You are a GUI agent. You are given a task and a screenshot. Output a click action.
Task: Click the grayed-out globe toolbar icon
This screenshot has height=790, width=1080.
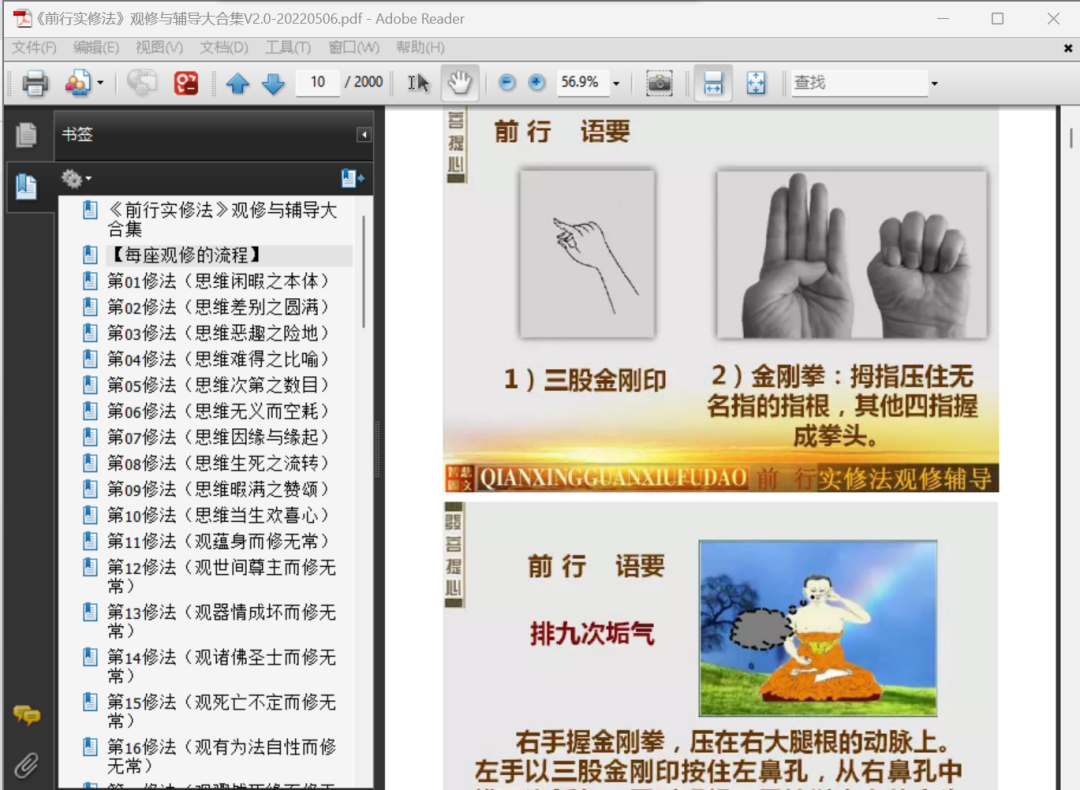click(x=142, y=83)
